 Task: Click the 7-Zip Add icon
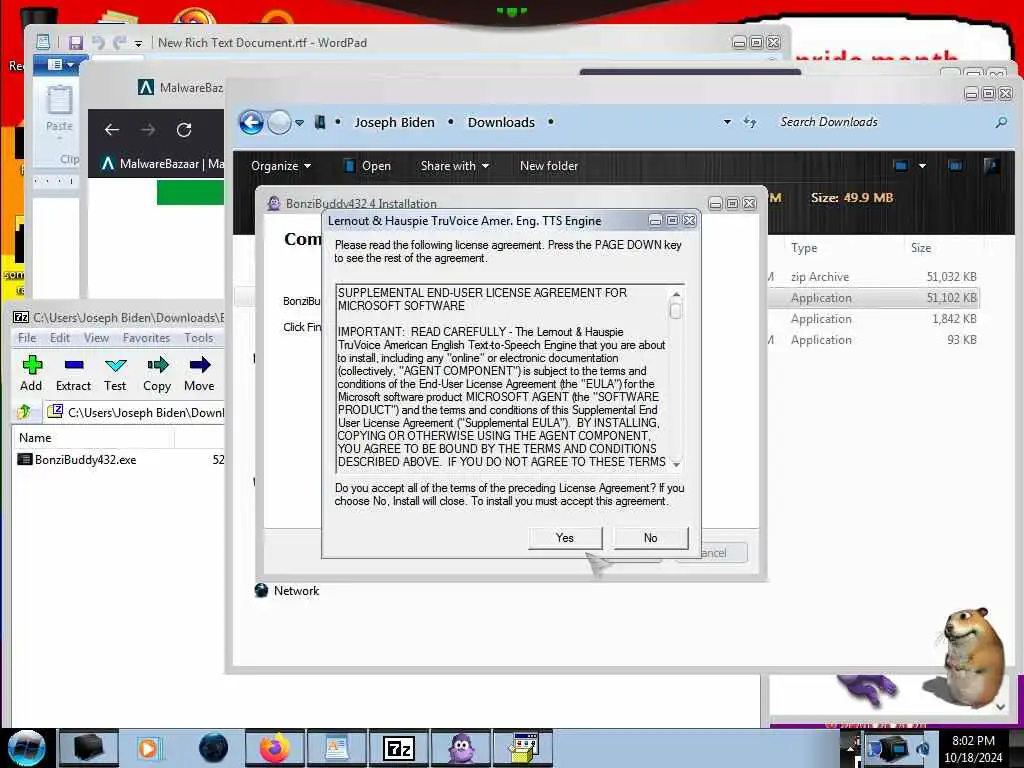coord(31,374)
